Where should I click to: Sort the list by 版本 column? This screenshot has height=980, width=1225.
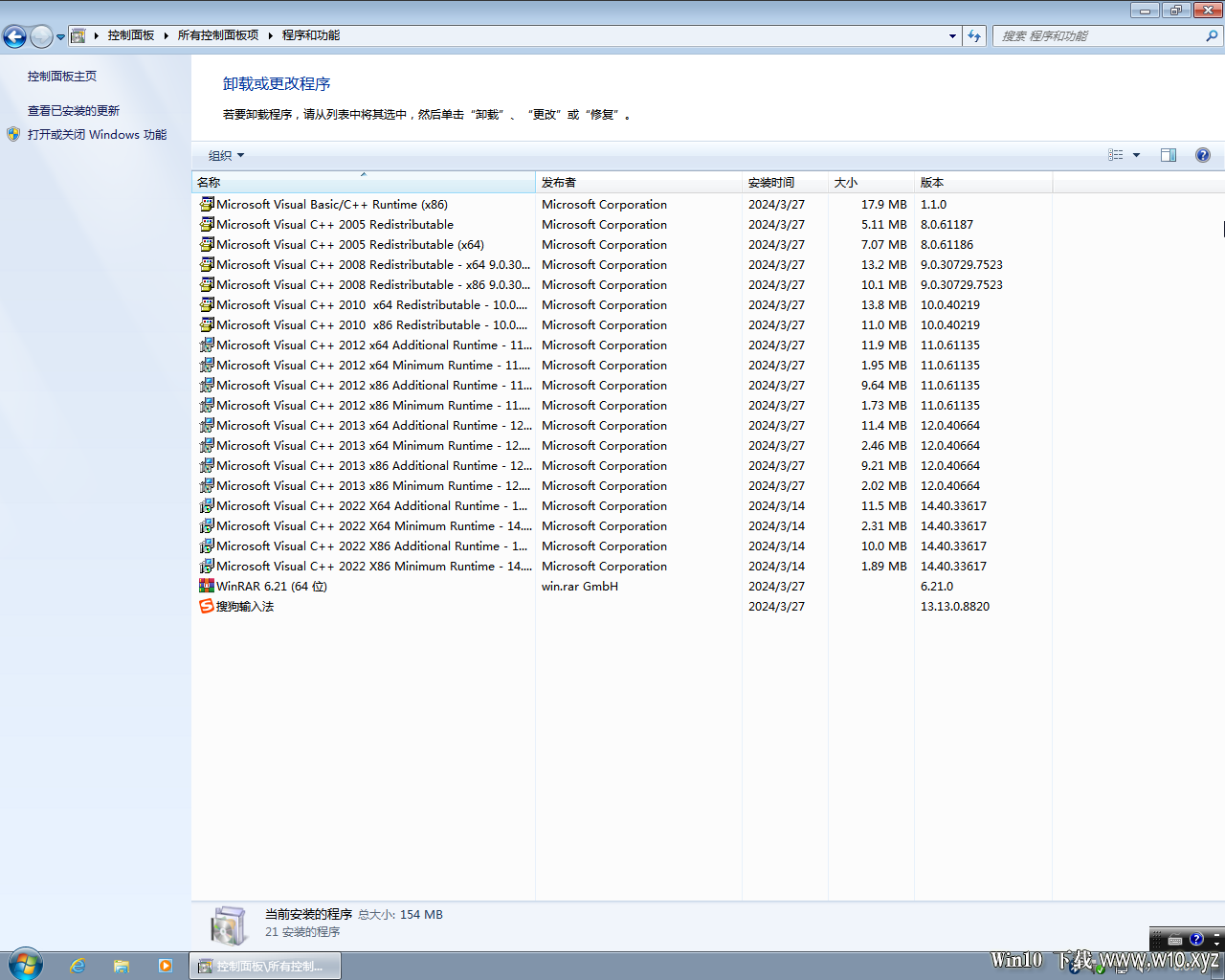(984, 182)
